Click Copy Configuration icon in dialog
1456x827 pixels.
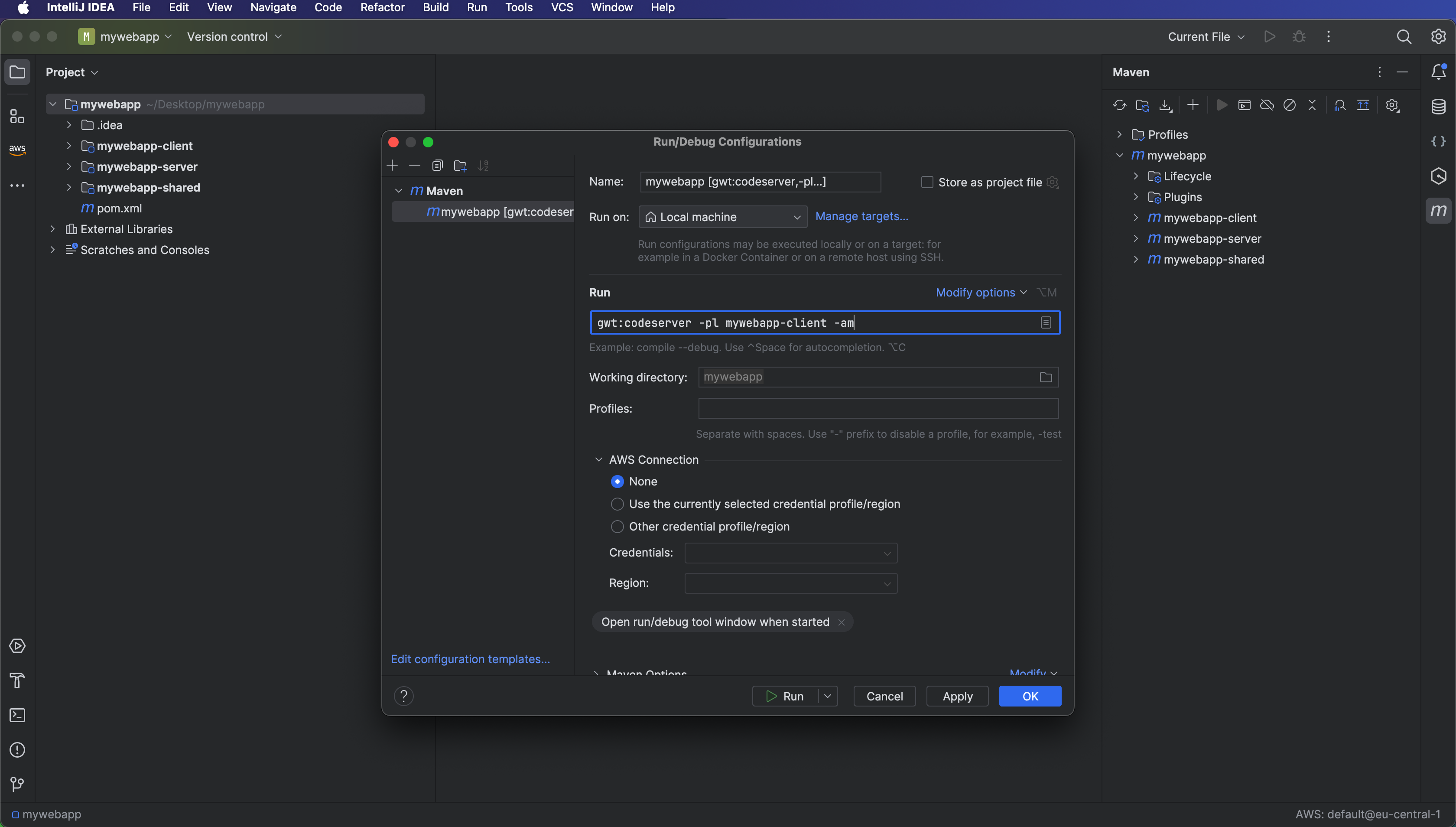[437, 165]
